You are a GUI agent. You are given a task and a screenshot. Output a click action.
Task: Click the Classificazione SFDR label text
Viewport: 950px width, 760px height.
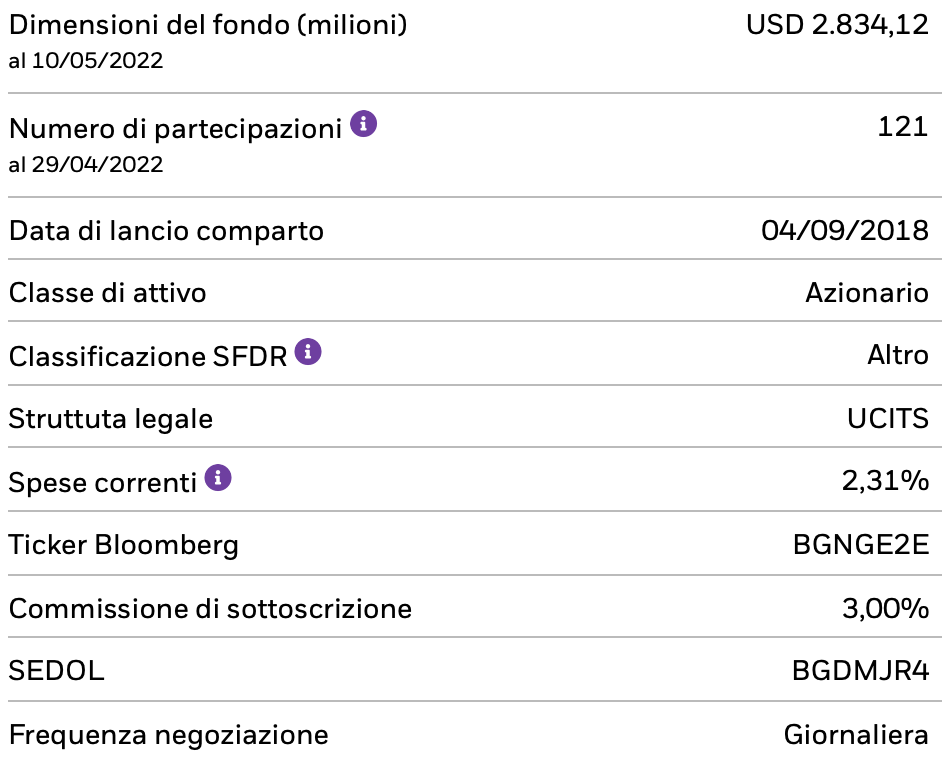pyautogui.click(x=148, y=356)
